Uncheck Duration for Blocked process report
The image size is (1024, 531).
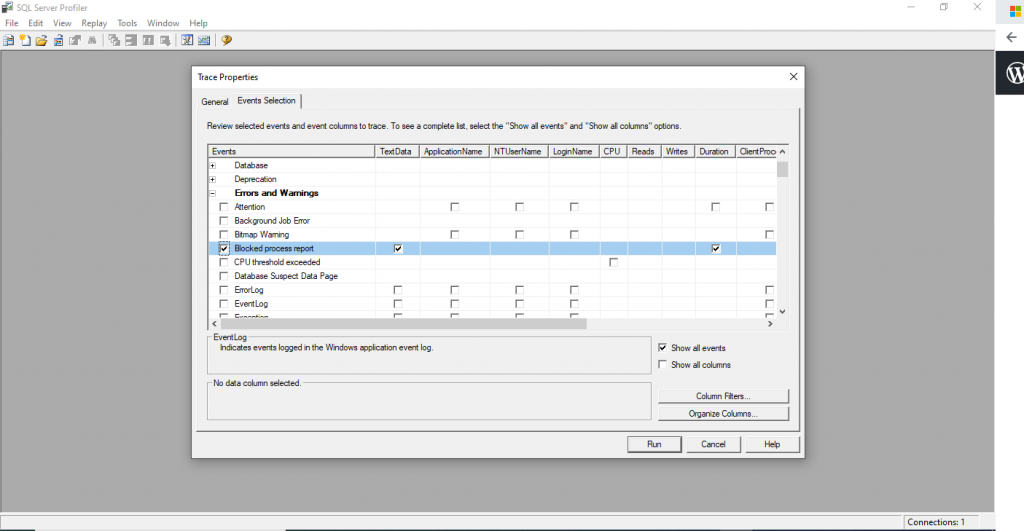[x=716, y=248]
